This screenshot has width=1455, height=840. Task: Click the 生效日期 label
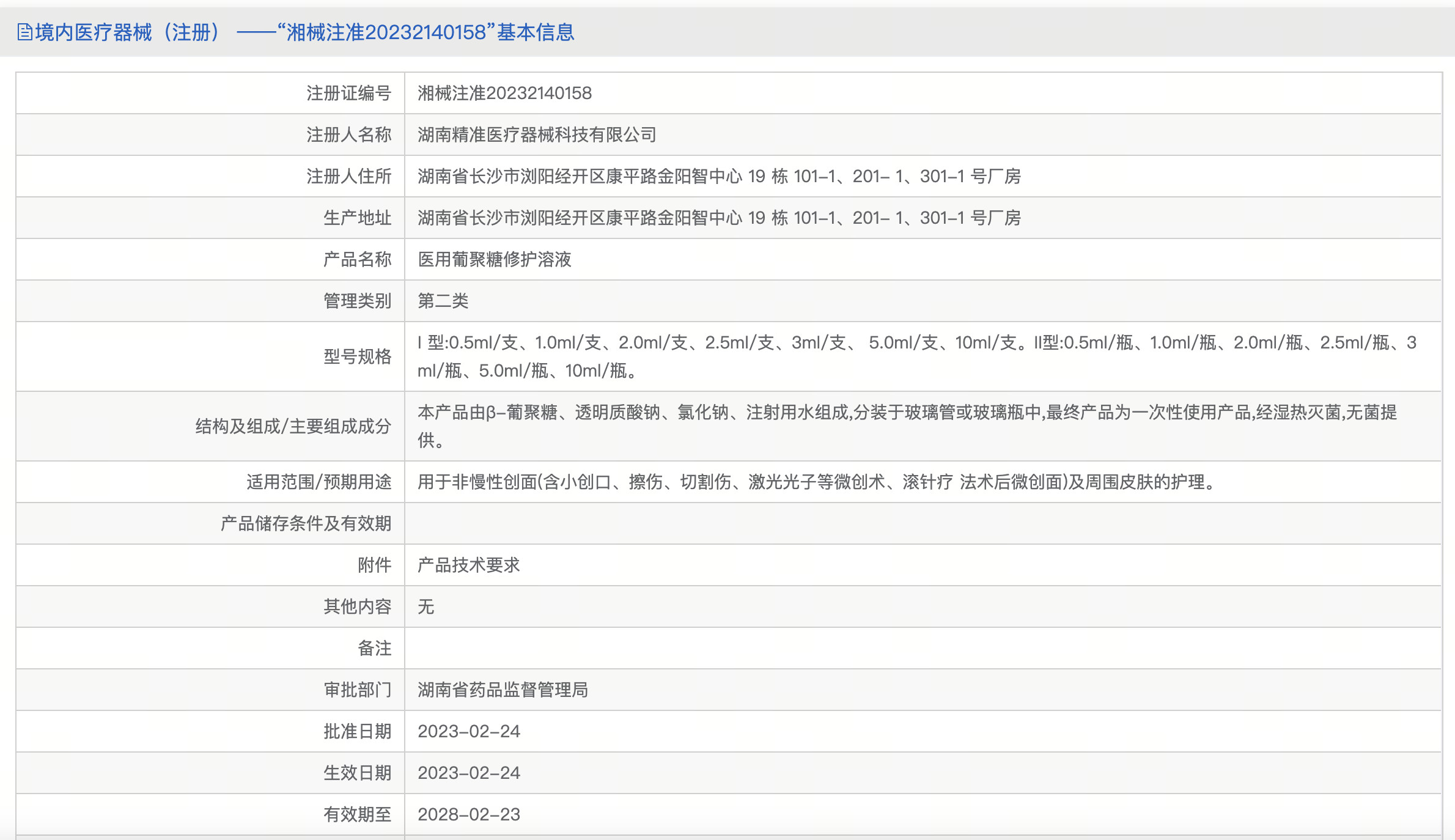coord(357,773)
